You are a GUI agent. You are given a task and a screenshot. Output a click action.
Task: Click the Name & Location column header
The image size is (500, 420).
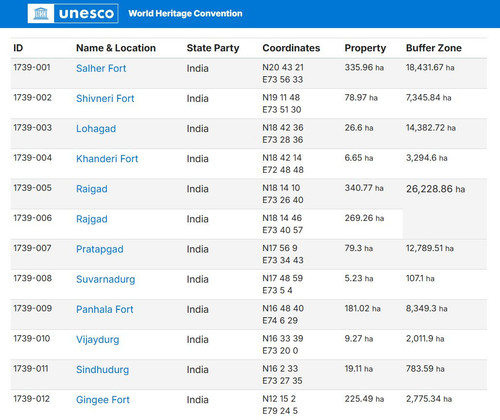116,48
